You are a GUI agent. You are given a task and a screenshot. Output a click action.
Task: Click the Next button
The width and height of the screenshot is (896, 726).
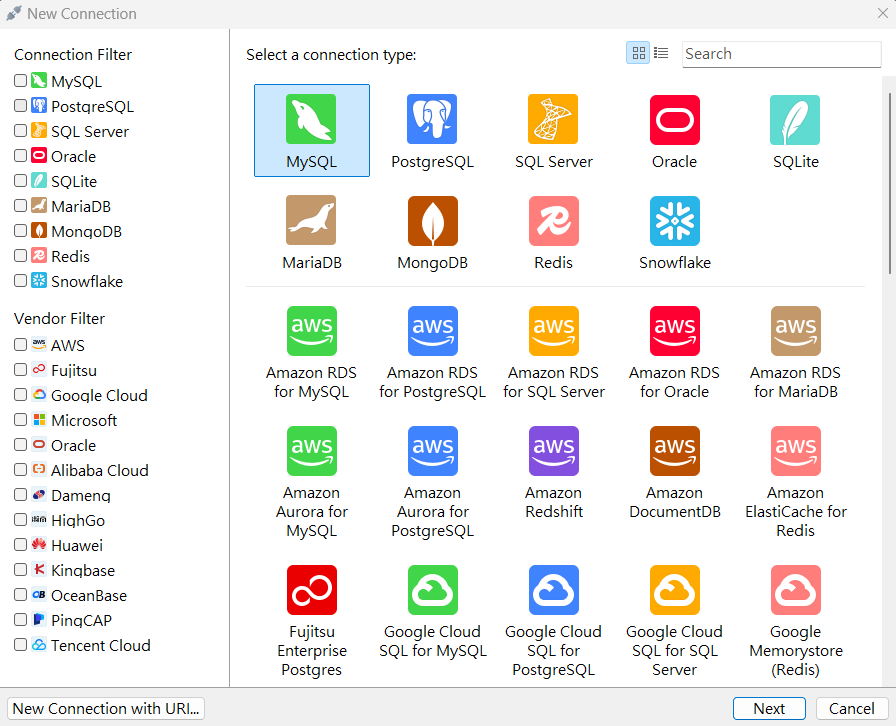coord(769,708)
